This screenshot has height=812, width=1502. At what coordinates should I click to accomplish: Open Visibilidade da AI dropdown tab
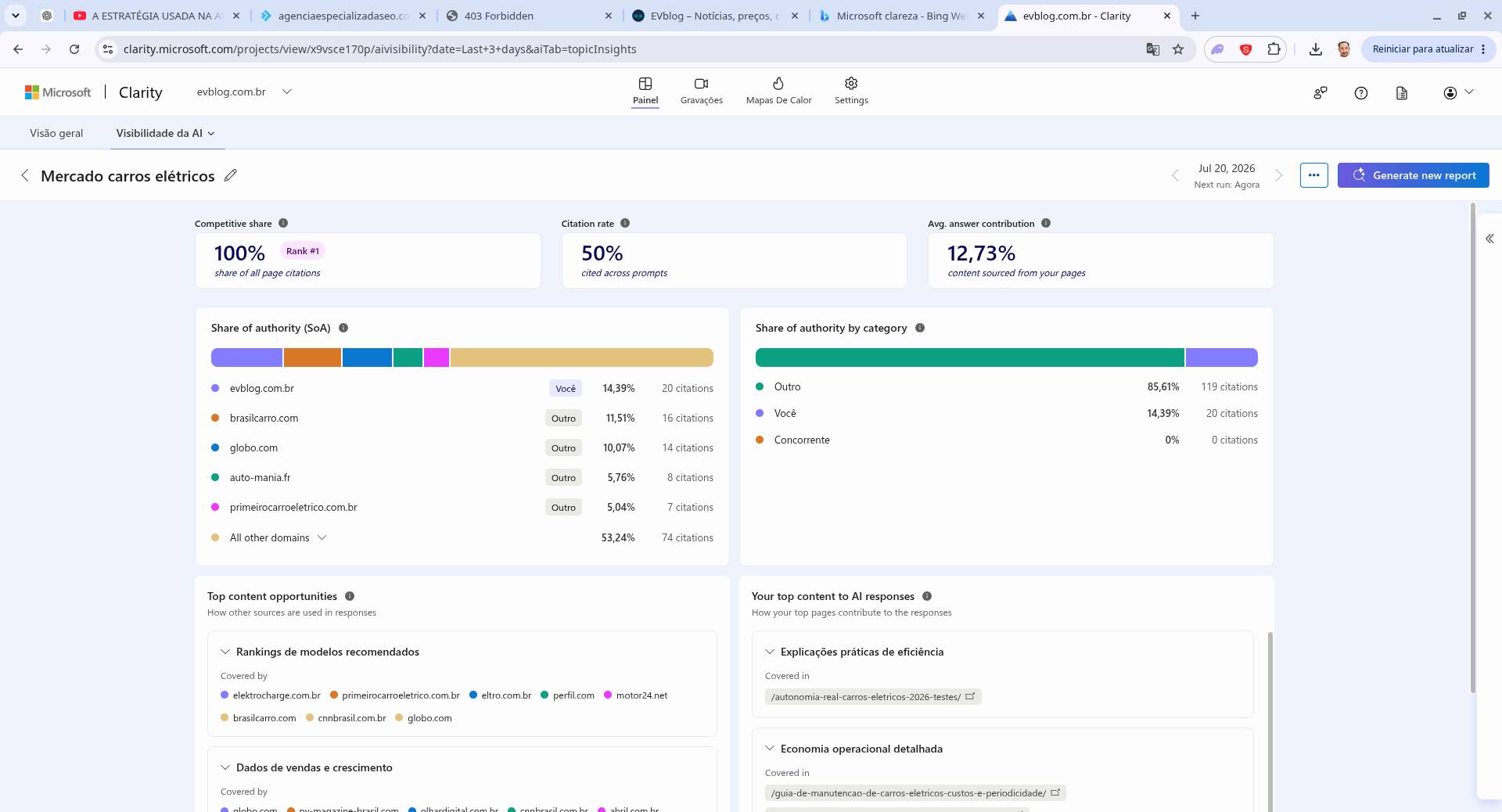(x=165, y=133)
